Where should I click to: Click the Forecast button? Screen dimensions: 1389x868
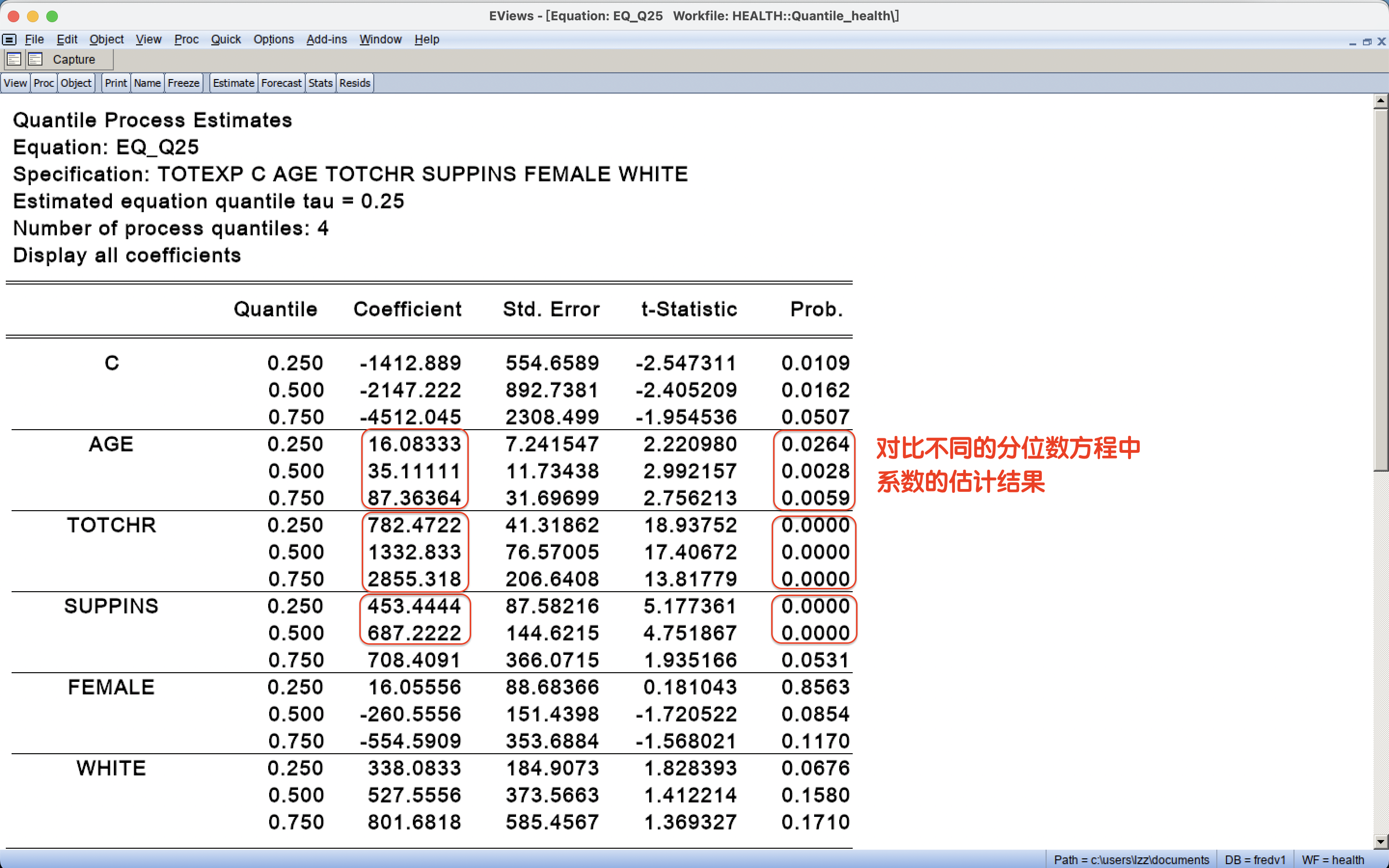point(281,83)
